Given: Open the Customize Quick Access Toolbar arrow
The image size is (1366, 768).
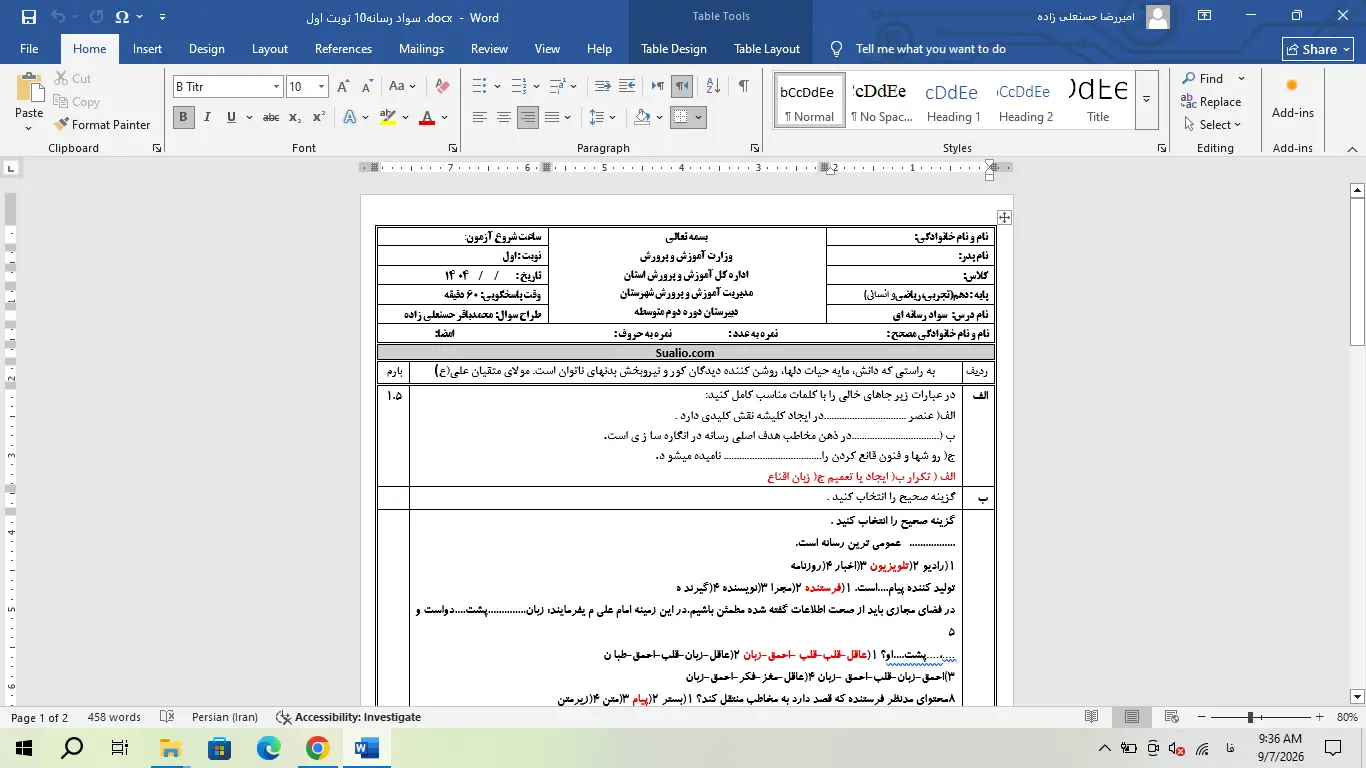Looking at the screenshot, I should pyautogui.click(x=163, y=17).
